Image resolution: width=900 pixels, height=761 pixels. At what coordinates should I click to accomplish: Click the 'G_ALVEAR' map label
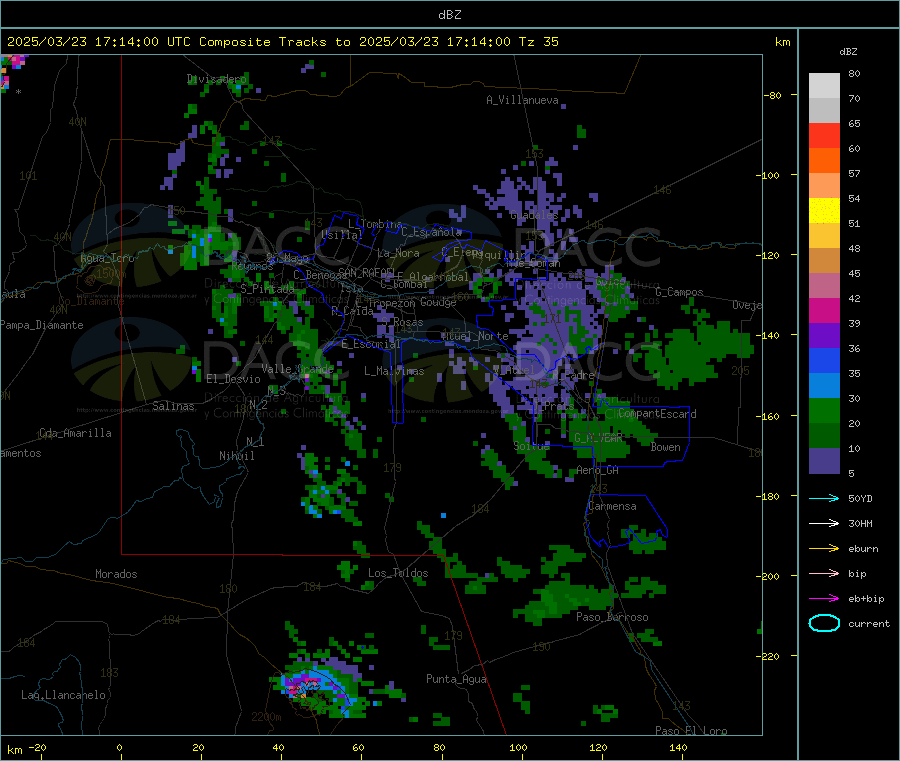(598, 437)
